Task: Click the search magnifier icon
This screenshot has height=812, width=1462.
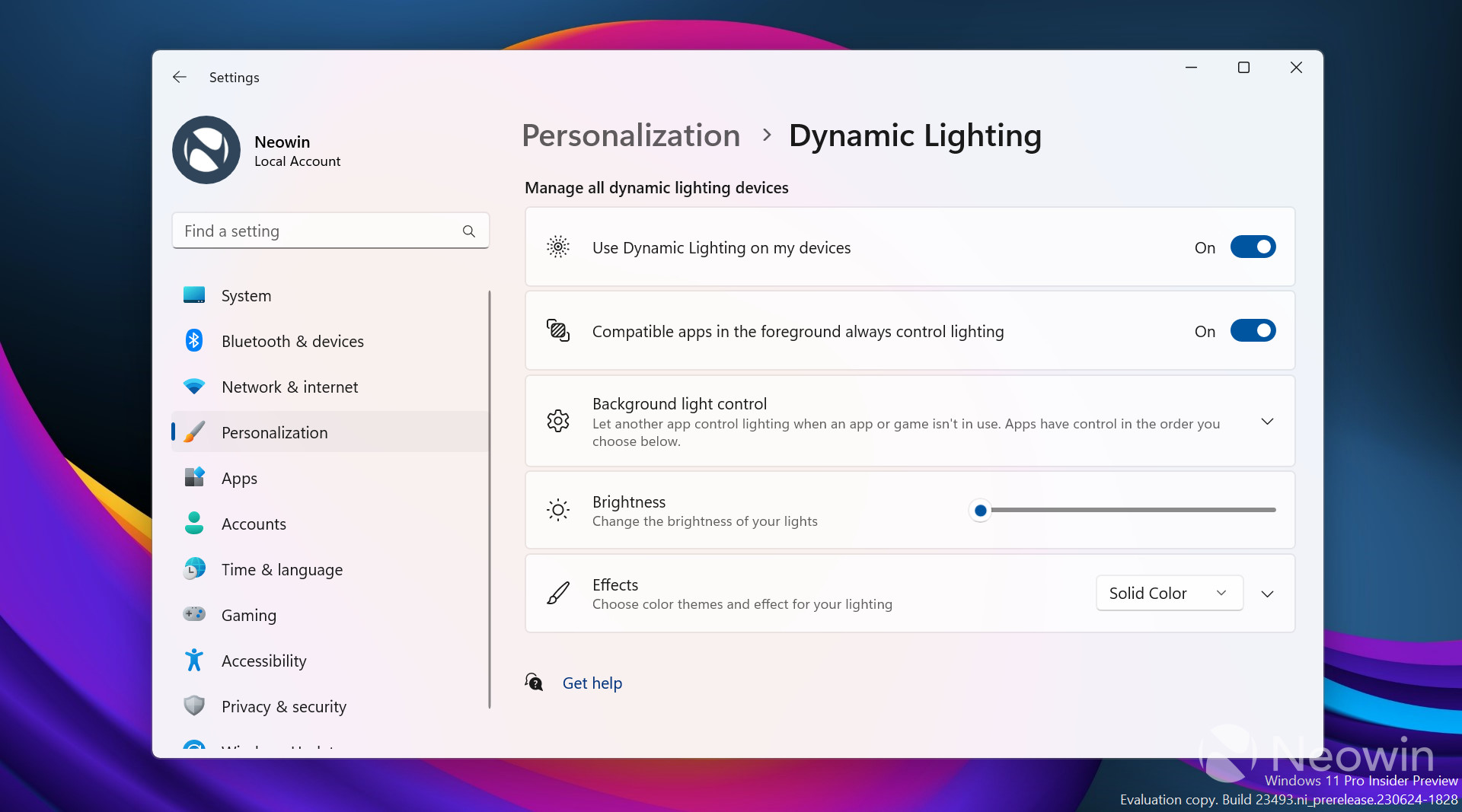Action: point(469,231)
